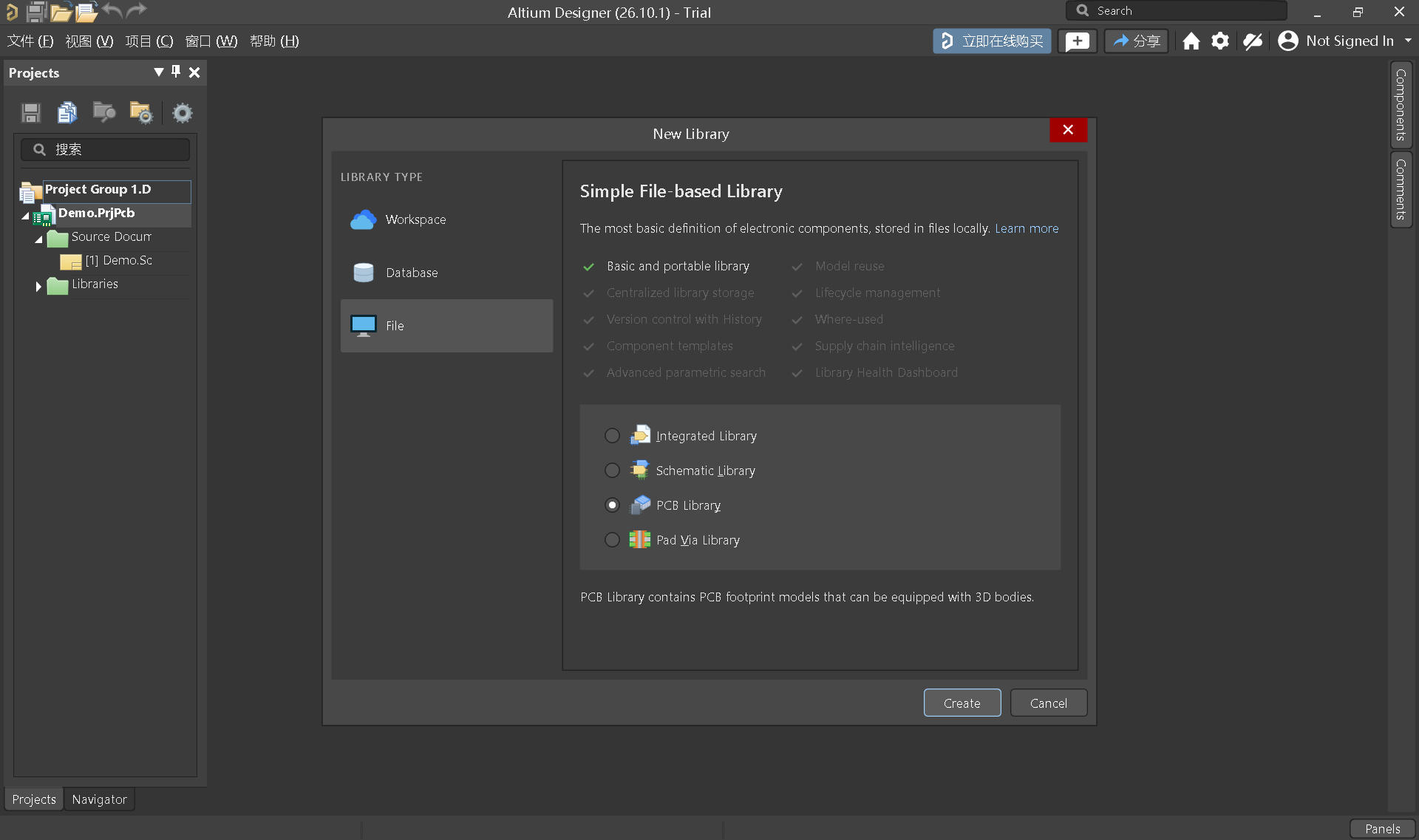Screen dimensions: 1419x840
Task: Expand the Libraries folder in tree
Action: (x=38, y=286)
